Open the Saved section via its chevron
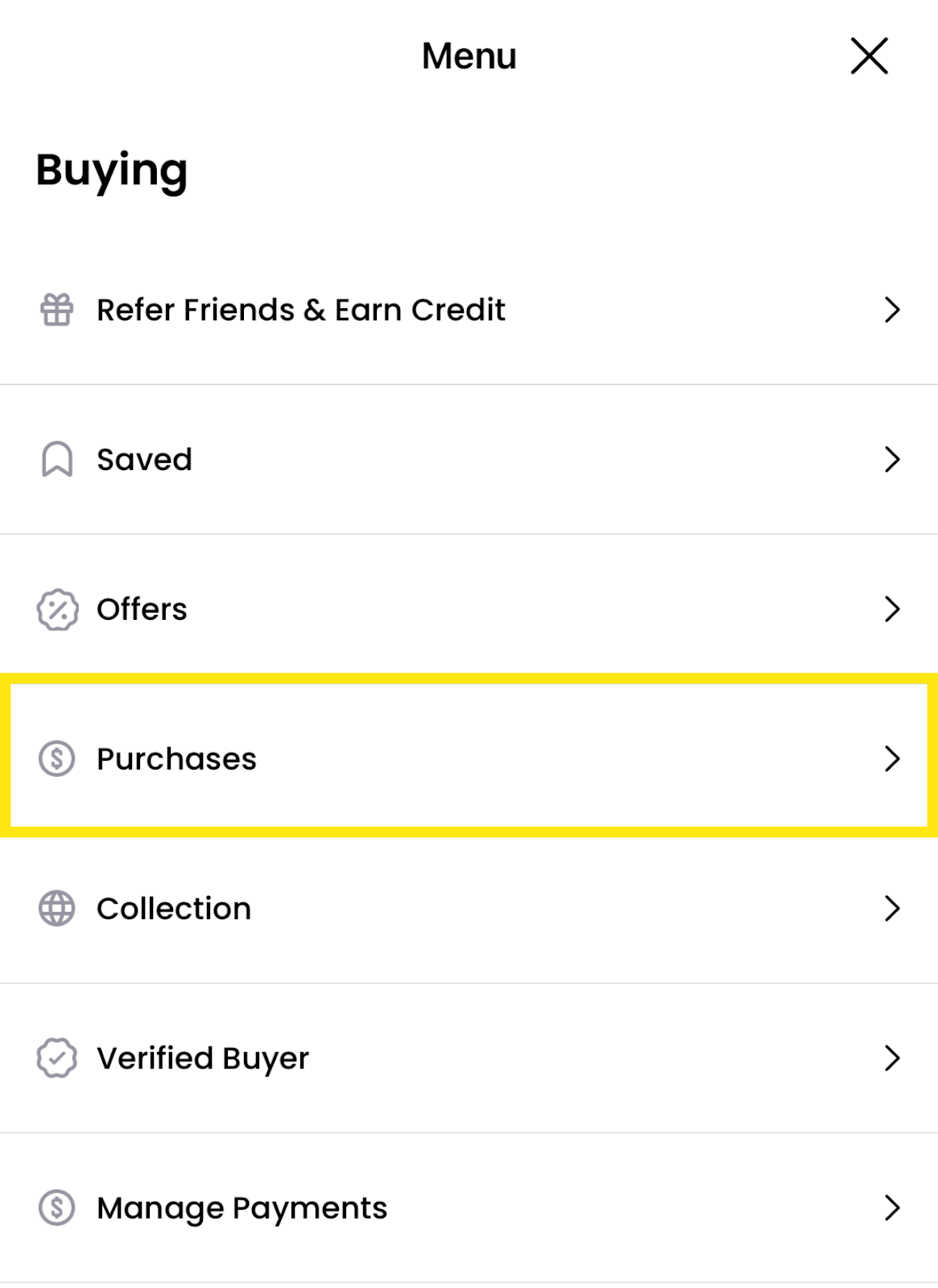 click(x=892, y=460)
